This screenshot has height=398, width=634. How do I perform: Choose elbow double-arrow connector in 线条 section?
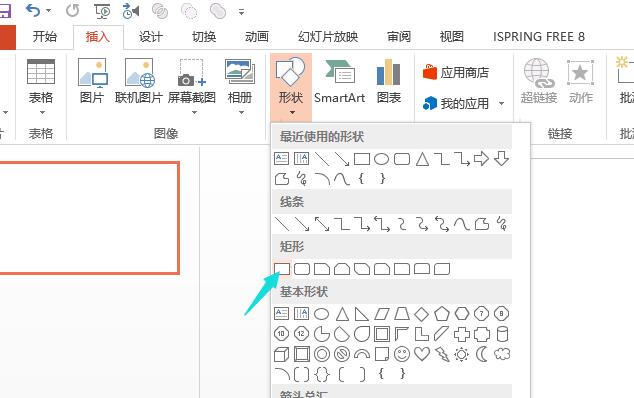click(382, 224)
